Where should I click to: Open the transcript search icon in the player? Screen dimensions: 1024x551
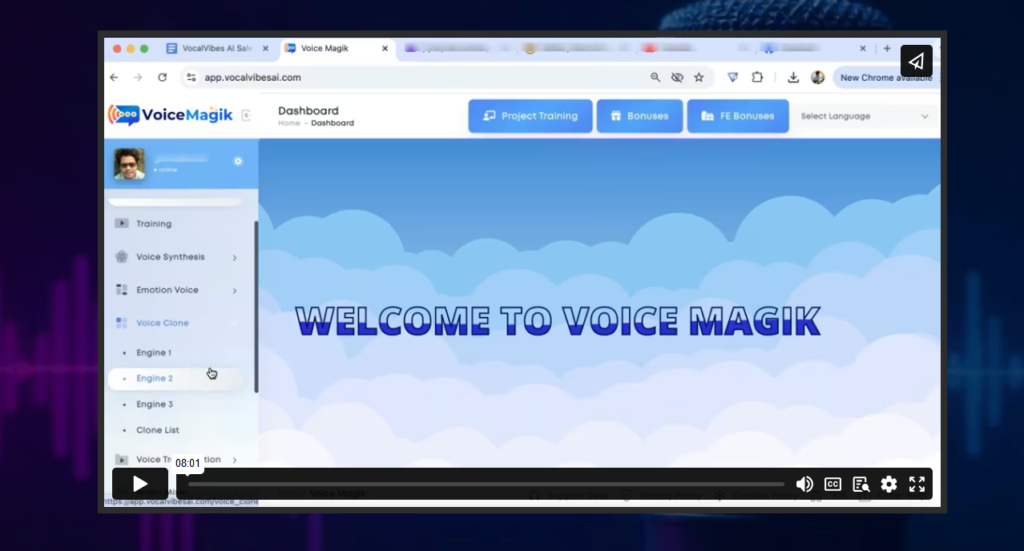tap(861, 484)
